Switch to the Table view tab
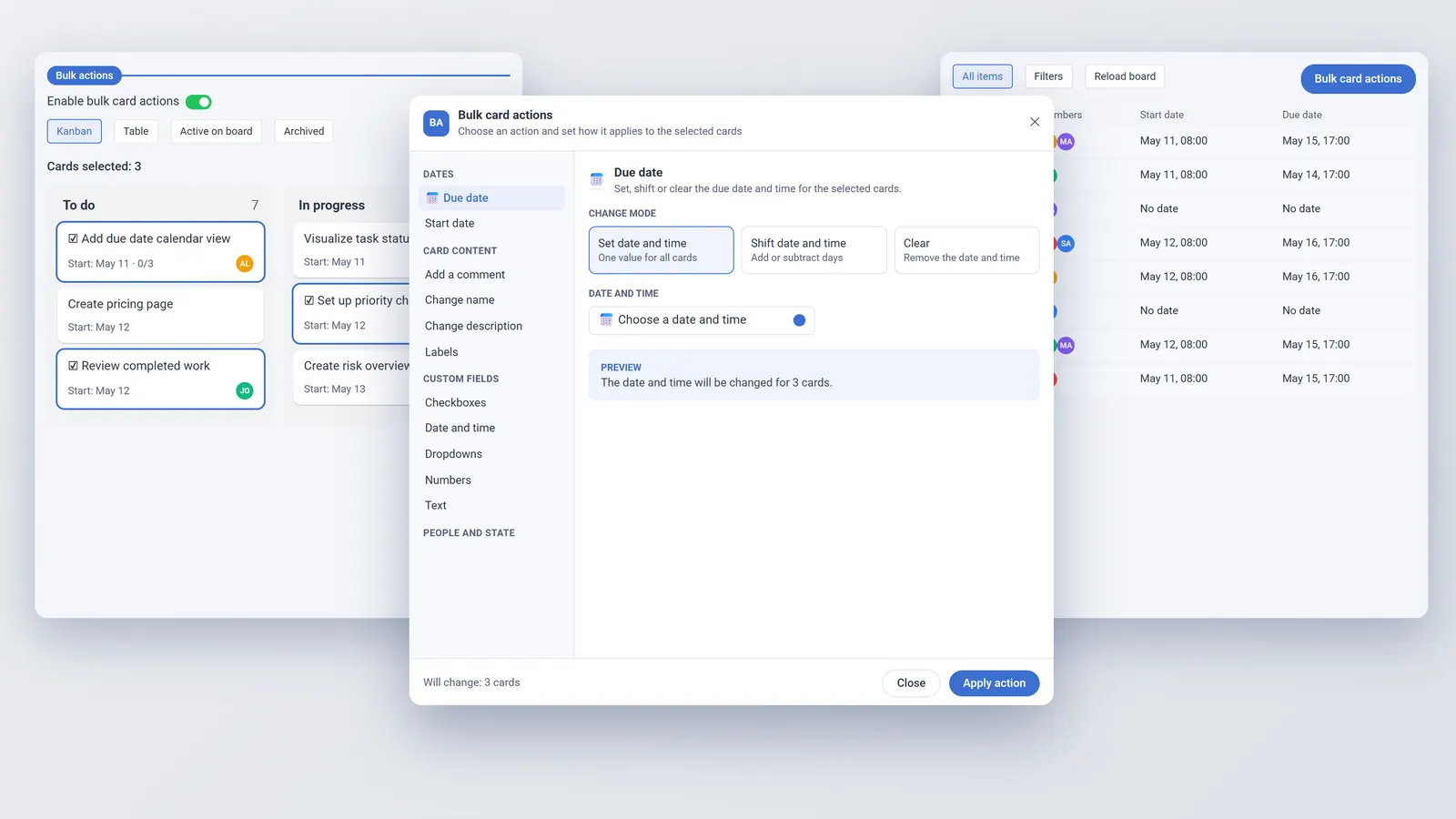The height and width of the screenshot is (819, 1456). tap(136, 131)
